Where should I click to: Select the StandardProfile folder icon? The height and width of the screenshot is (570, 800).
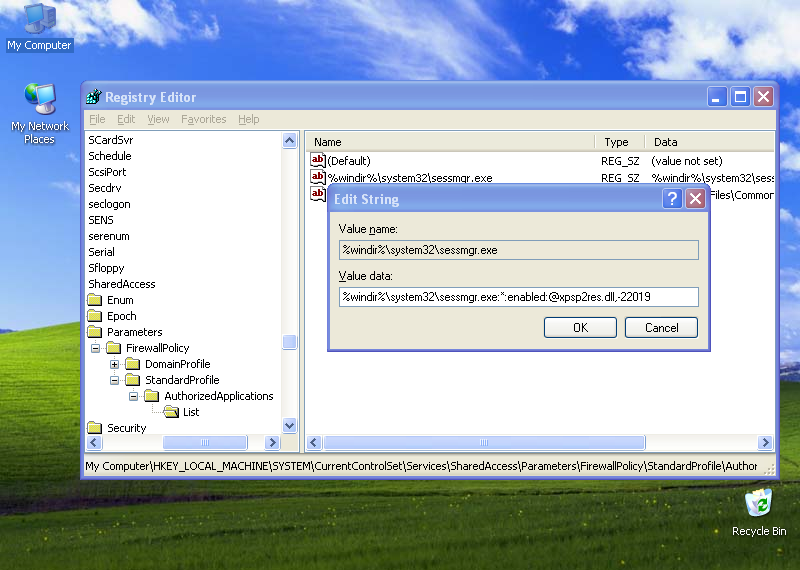tap(133, 380)
